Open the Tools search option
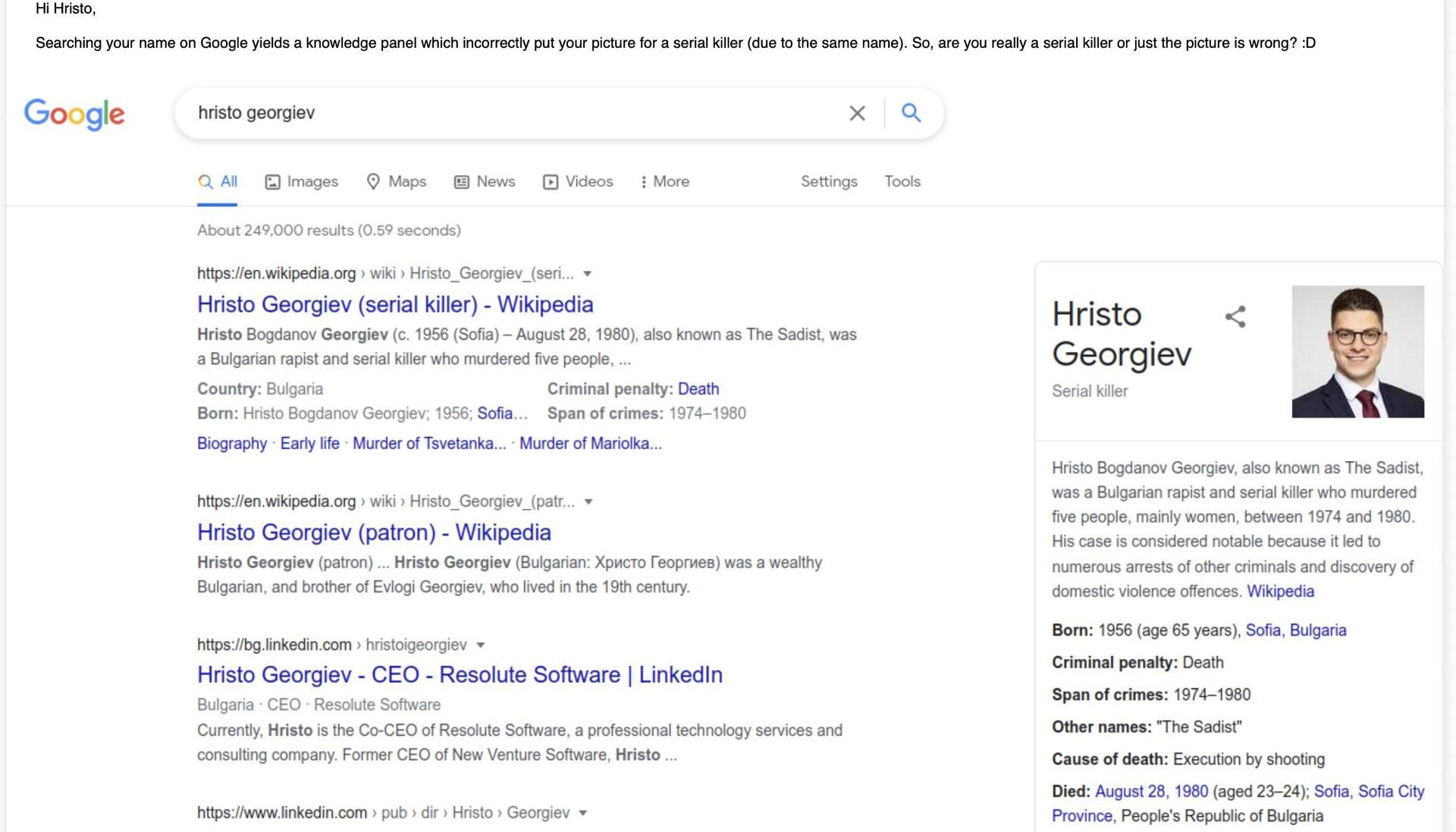1456x832 pixels. pos(902,181)
